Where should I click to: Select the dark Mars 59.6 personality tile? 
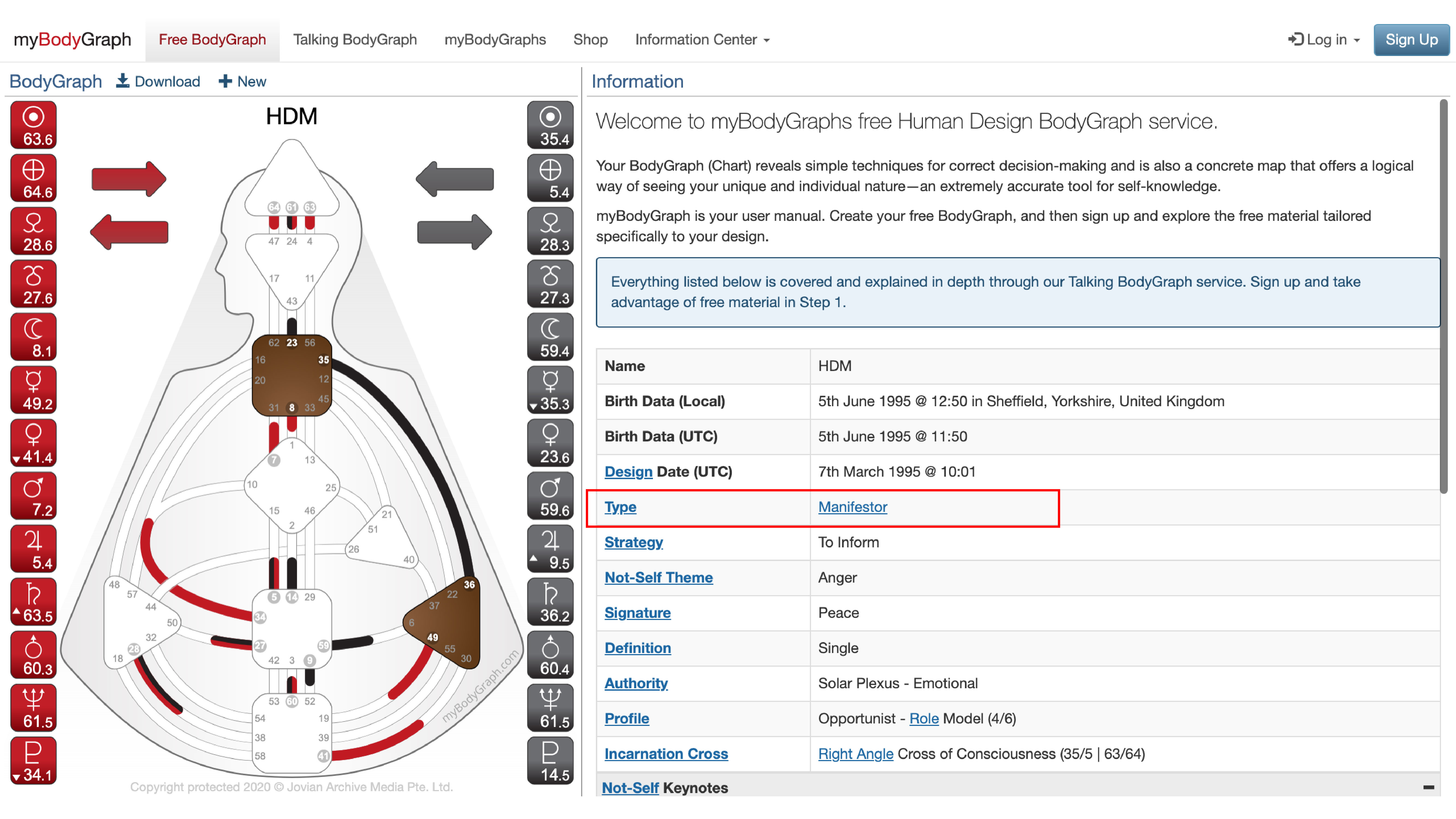tap(550, 496)
